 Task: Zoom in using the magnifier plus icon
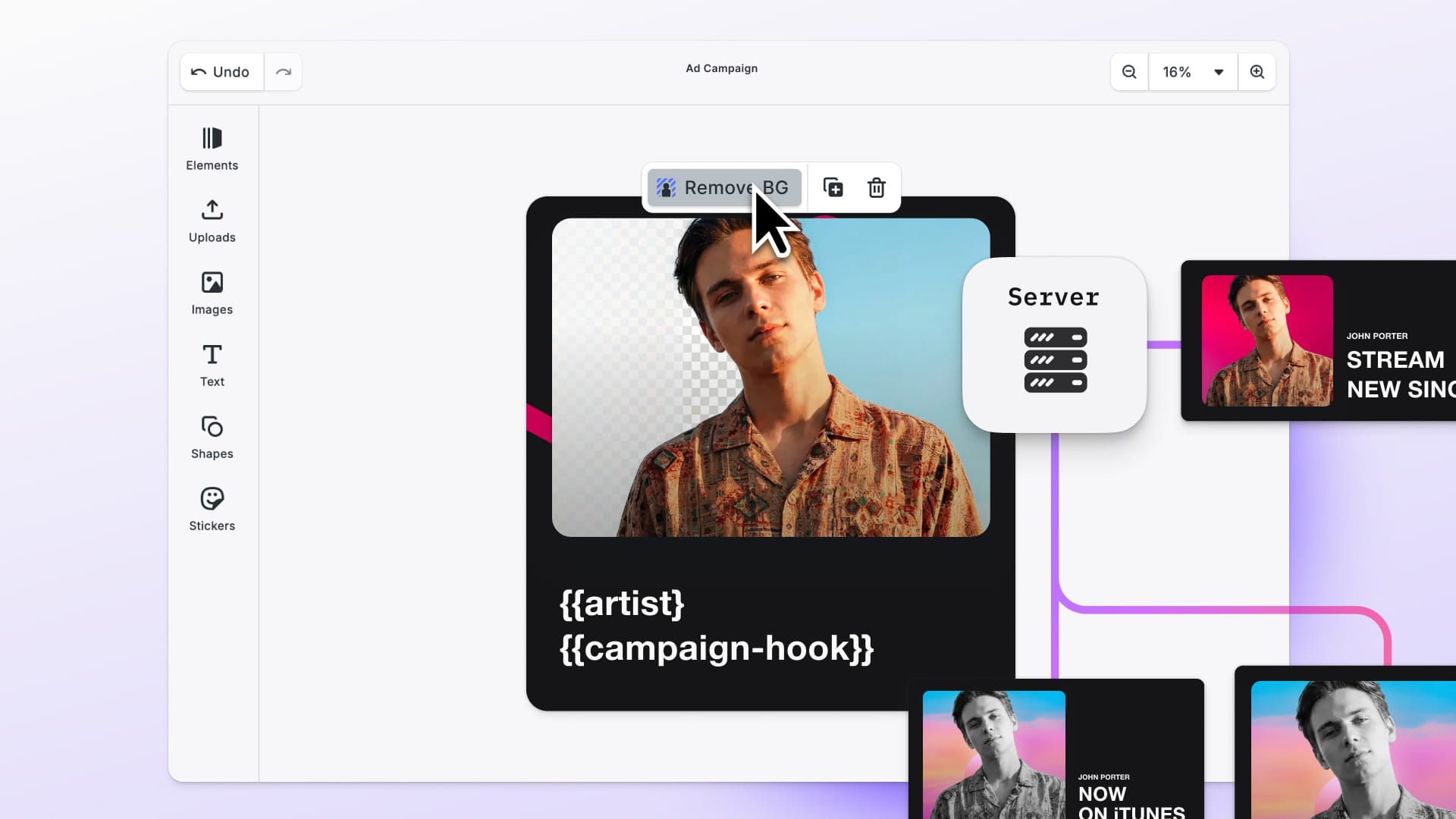click(x=1257, y=71)
